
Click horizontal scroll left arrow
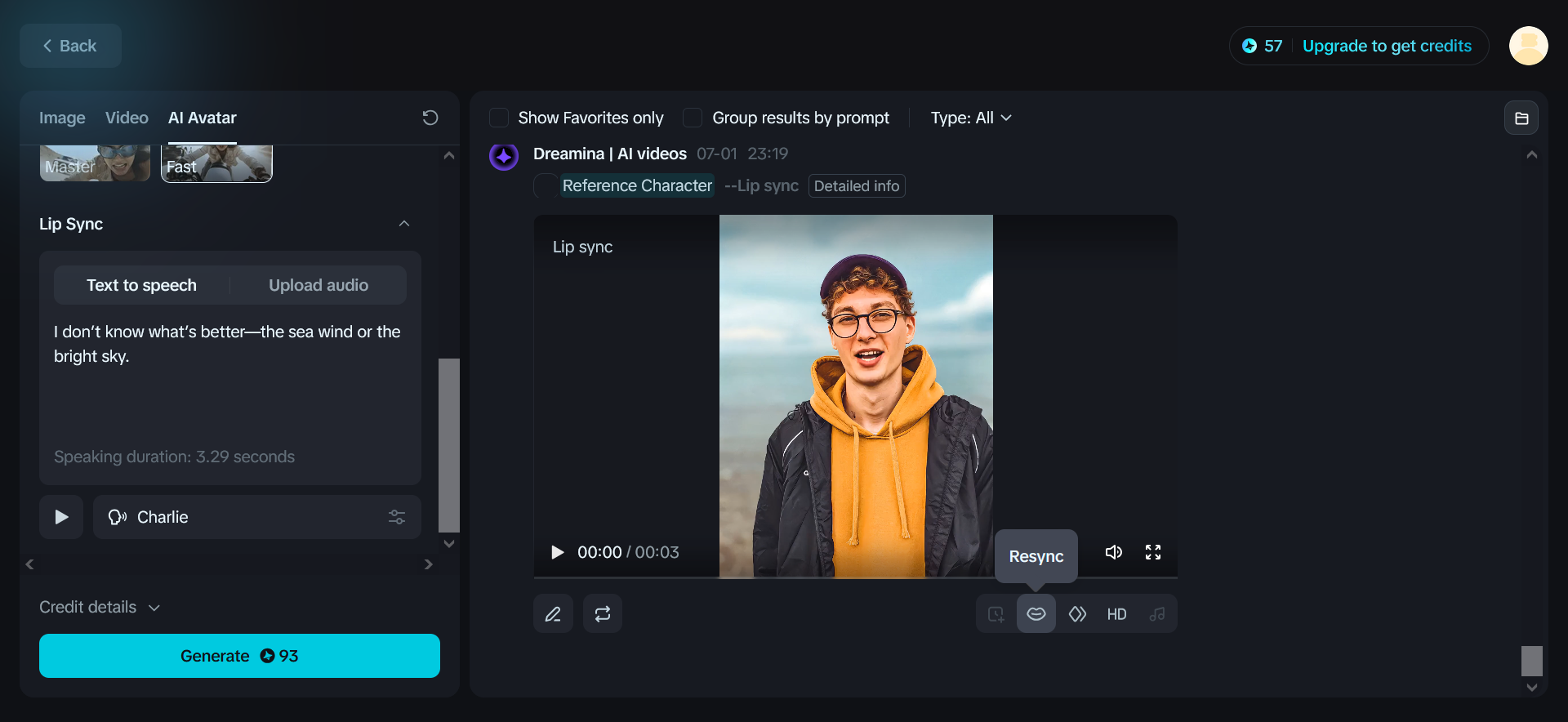(29, 564)
